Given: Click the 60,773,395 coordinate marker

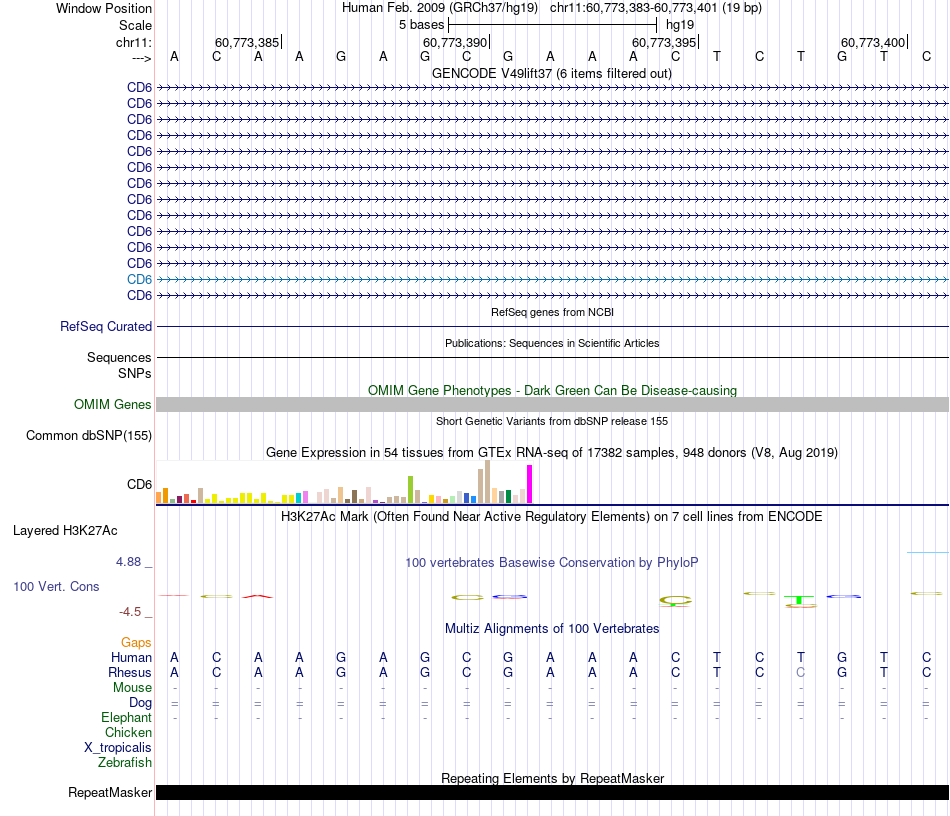Looking at the screenshot, I should 665,42.
